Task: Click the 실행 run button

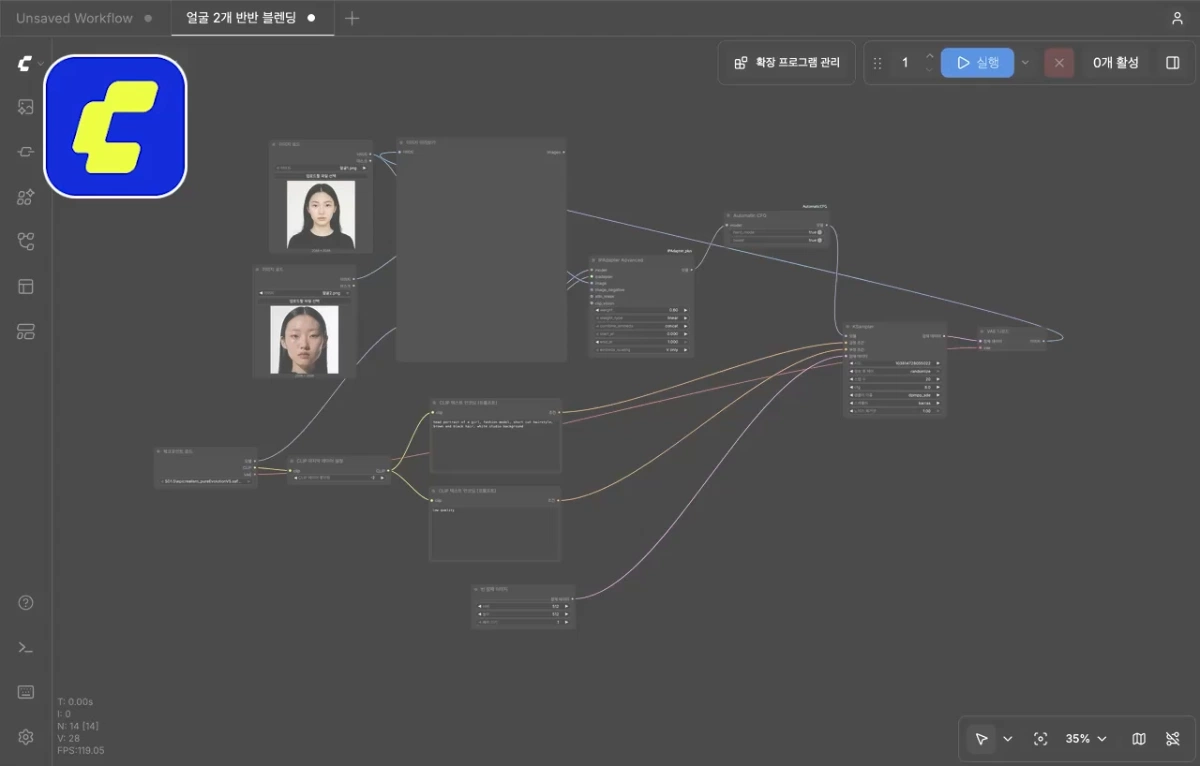Action: [977, 63]
